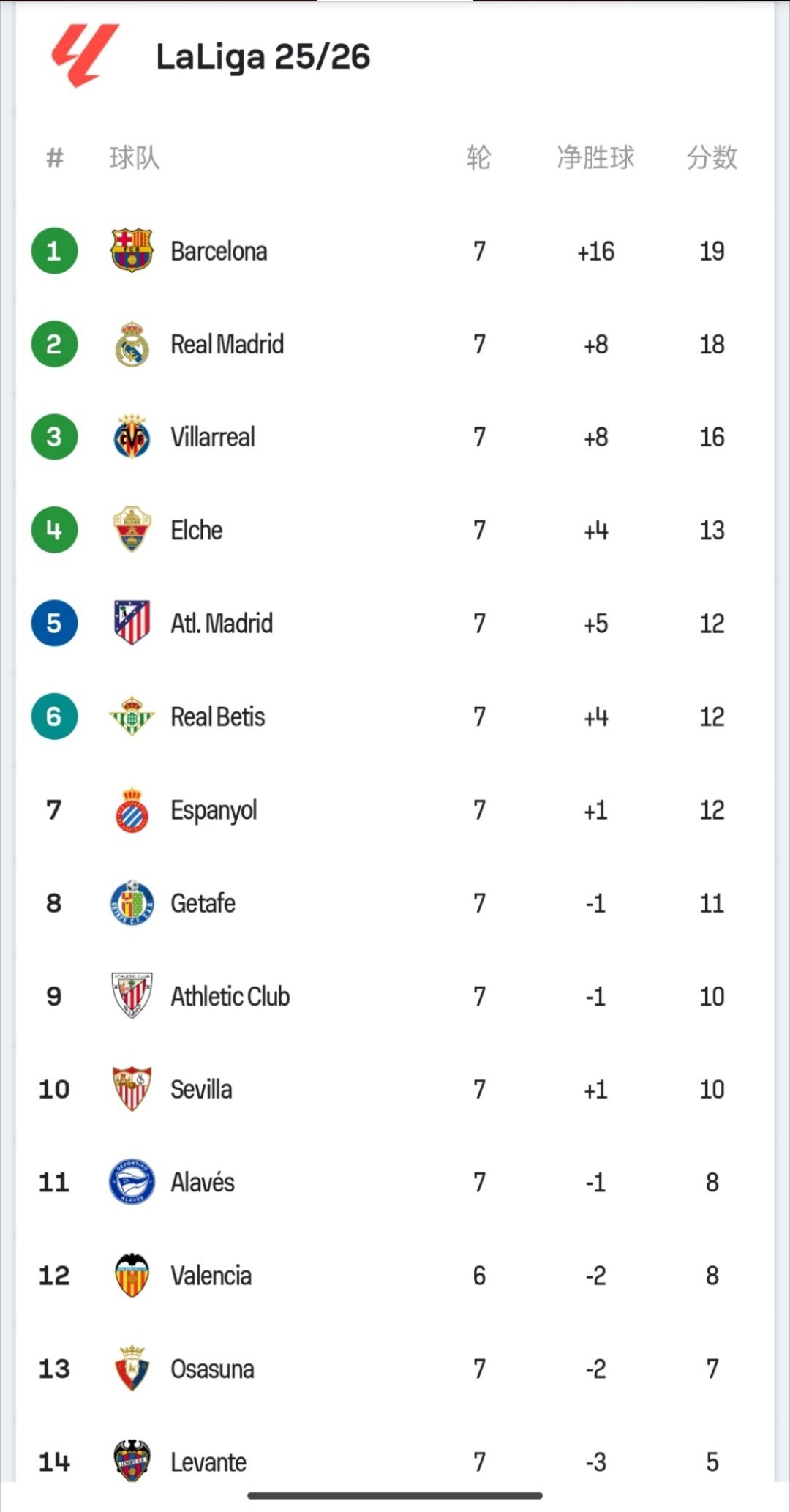Tap the Villarreal yellow badge
Image resolution: width=790 pixels, height=1512 pixels.
pos(132,437)
